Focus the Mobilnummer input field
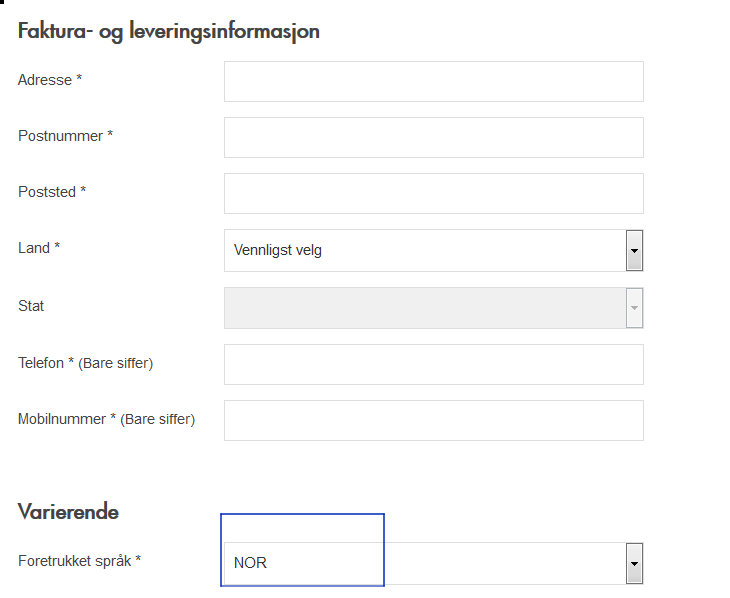 point(433,420)
